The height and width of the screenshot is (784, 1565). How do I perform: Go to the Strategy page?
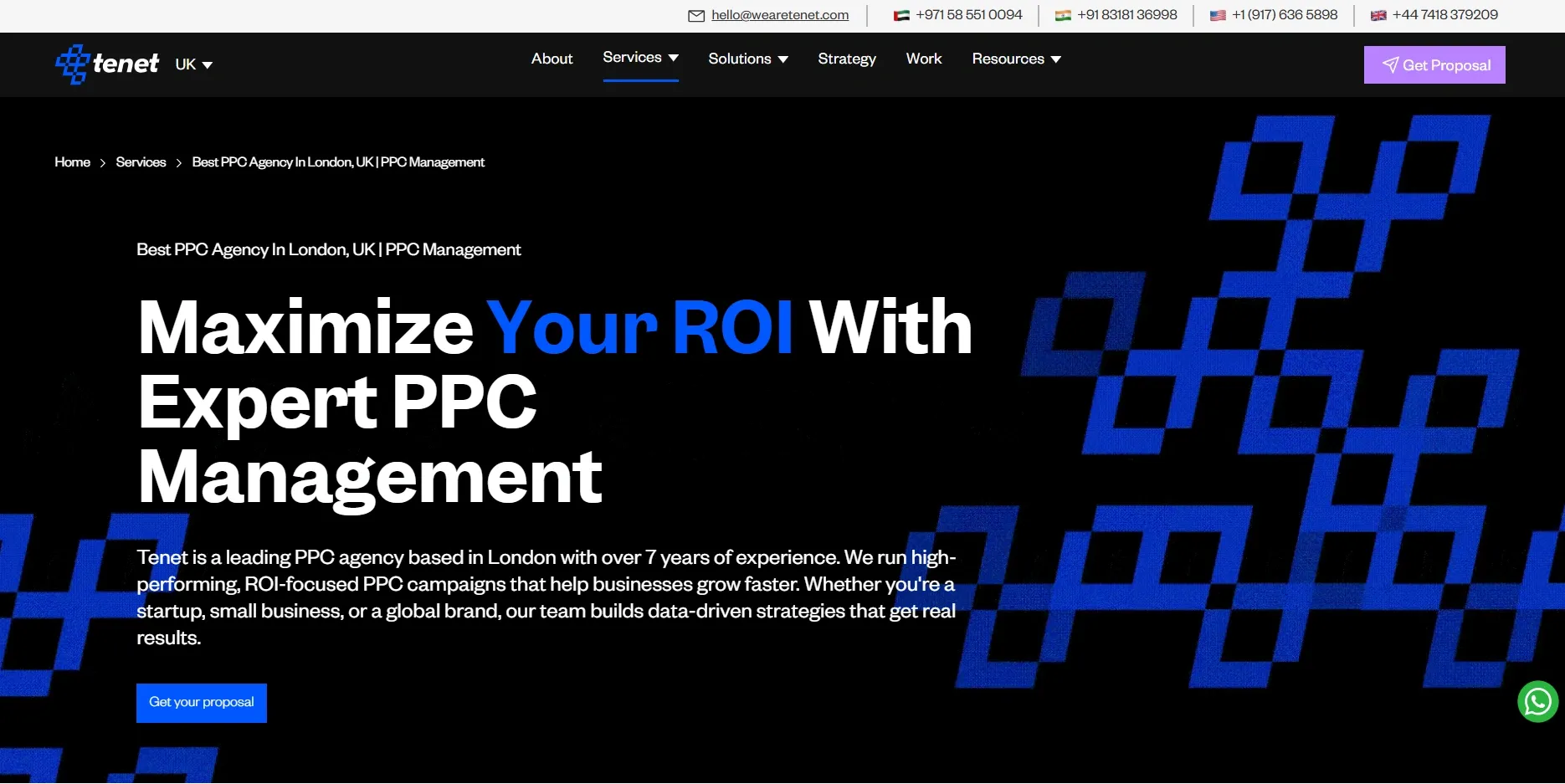(x=846, y=59)
